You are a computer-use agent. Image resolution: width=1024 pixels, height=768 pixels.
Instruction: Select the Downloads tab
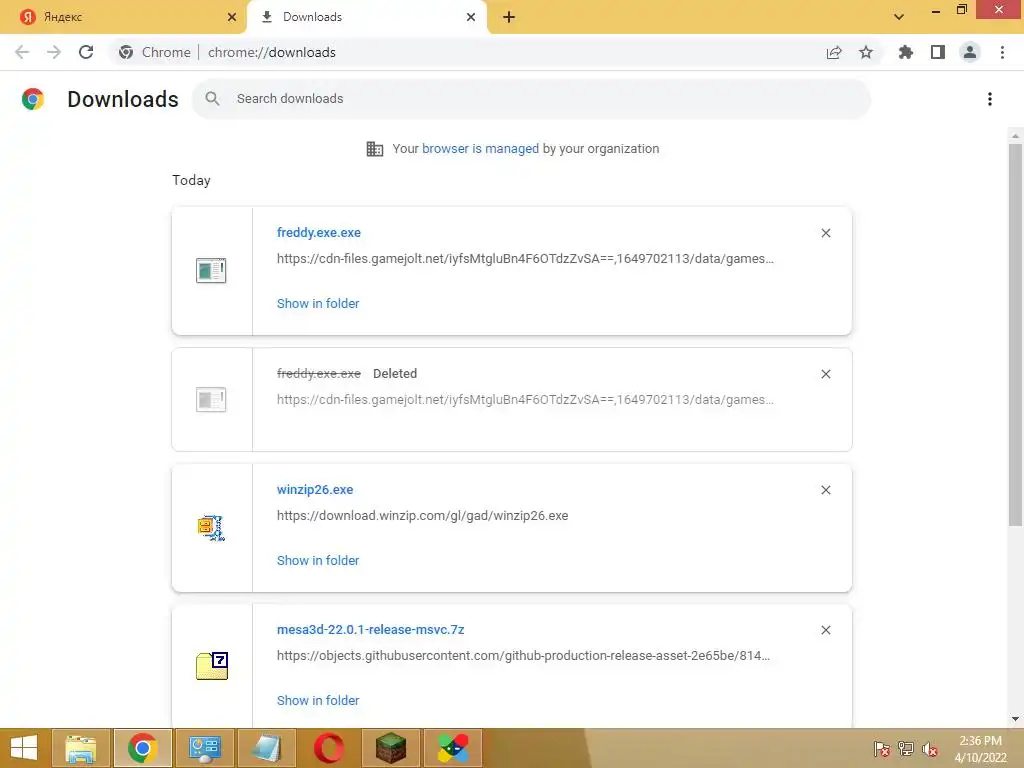tap(367, 17)
